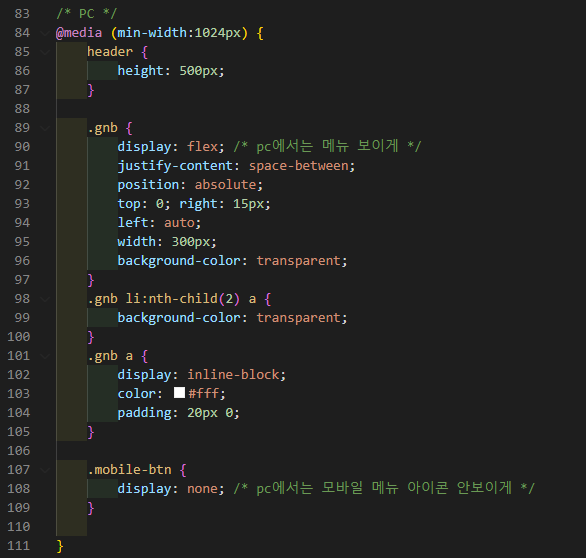The image size is (586, 558).
Task: Click the inline-block value
Action: 233,375
